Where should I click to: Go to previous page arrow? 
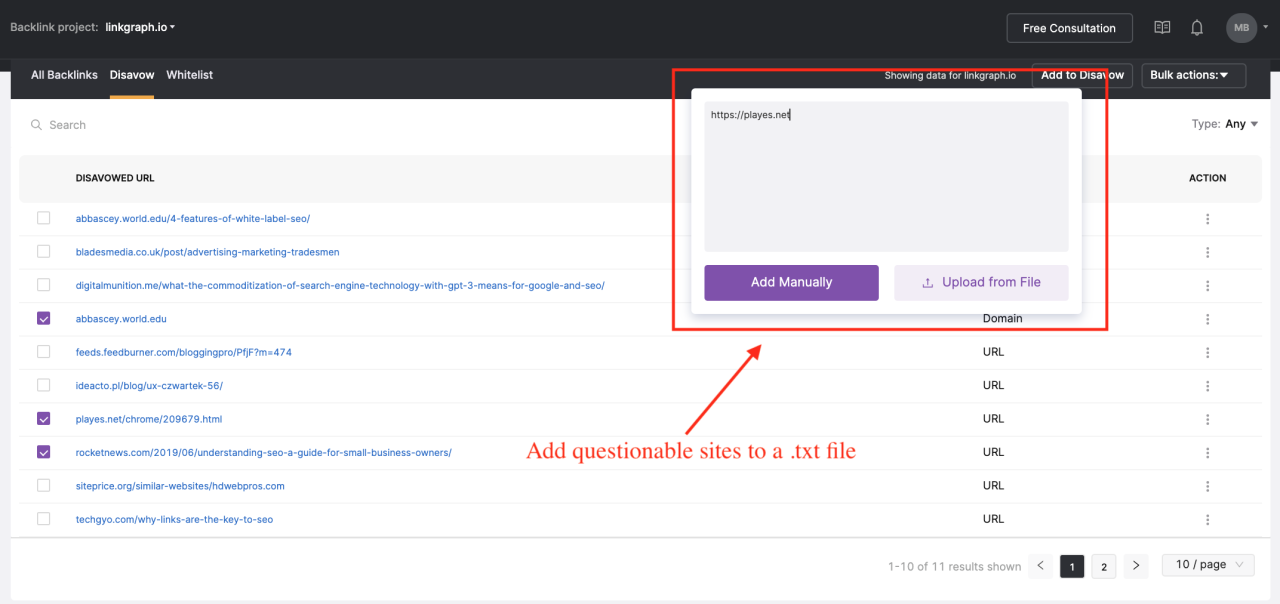(x=1040, y=566)
